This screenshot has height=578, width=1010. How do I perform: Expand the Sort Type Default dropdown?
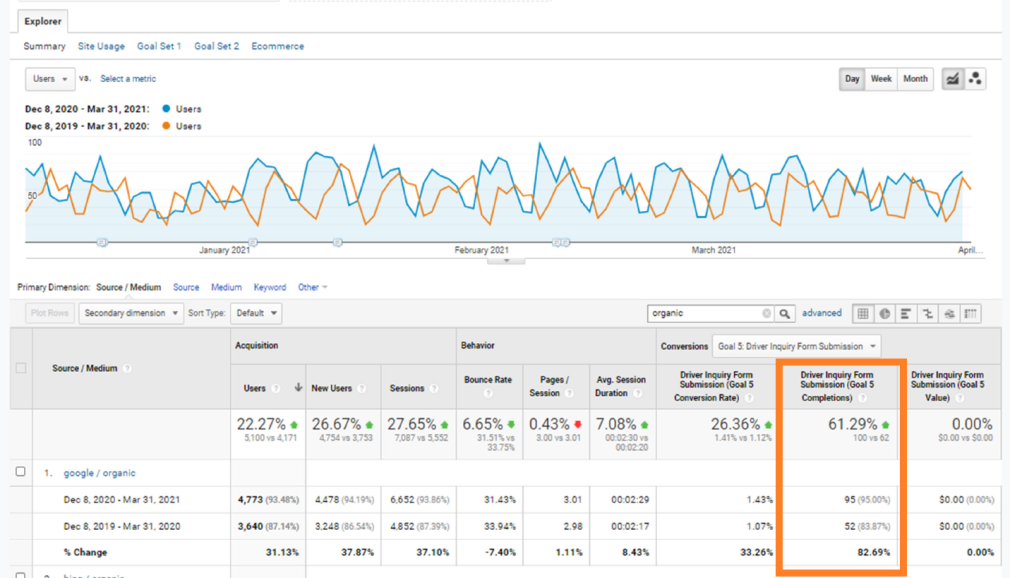point(256,313)
